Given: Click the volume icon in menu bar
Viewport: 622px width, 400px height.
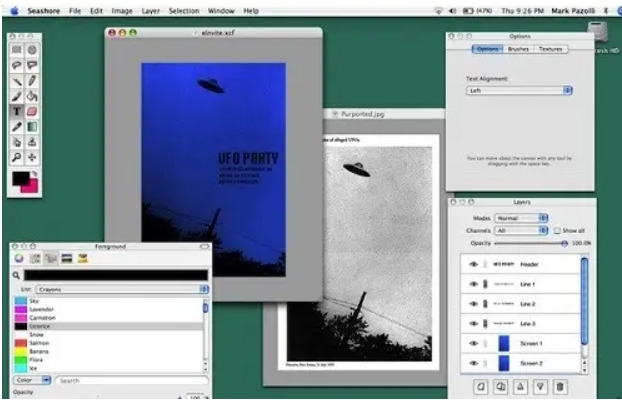Looking at the screenshot, I should 453,11.
